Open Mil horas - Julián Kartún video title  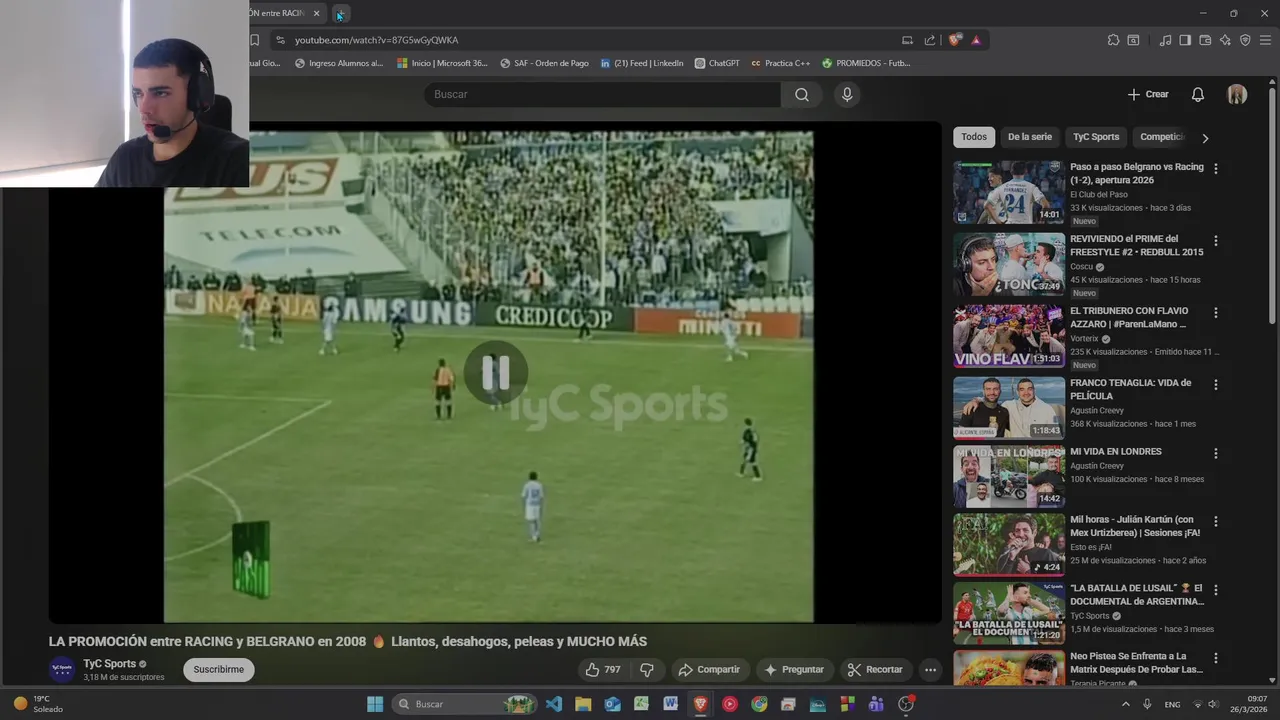(1135, 526)
